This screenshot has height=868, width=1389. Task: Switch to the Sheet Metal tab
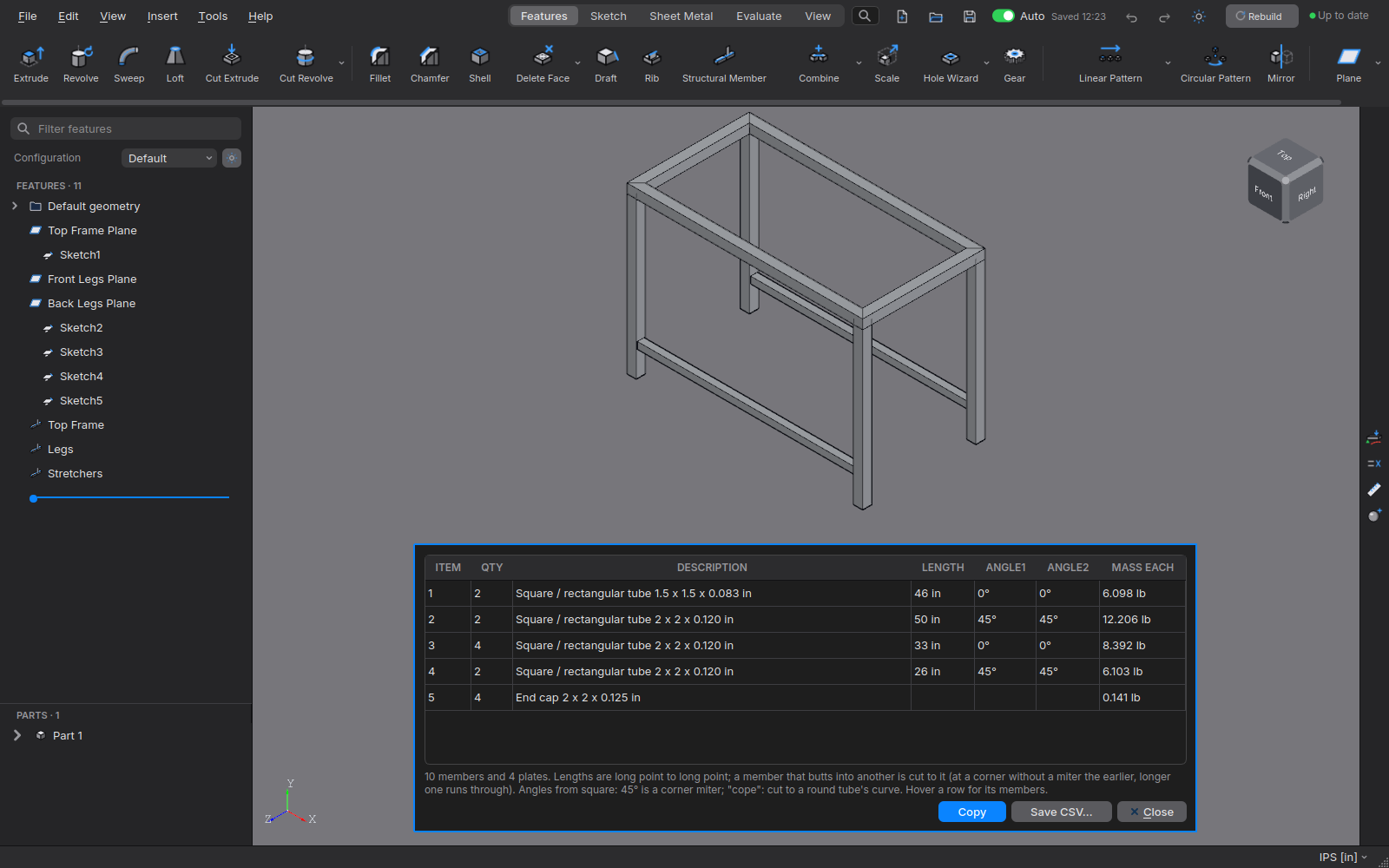pyautogui.click(x=681, y=16)
